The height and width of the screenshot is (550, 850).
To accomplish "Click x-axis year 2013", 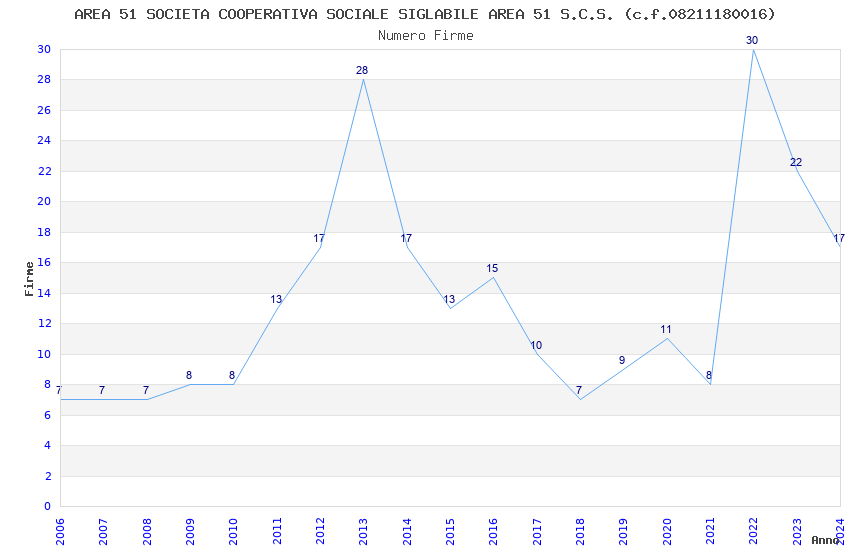I will (364, 531).
